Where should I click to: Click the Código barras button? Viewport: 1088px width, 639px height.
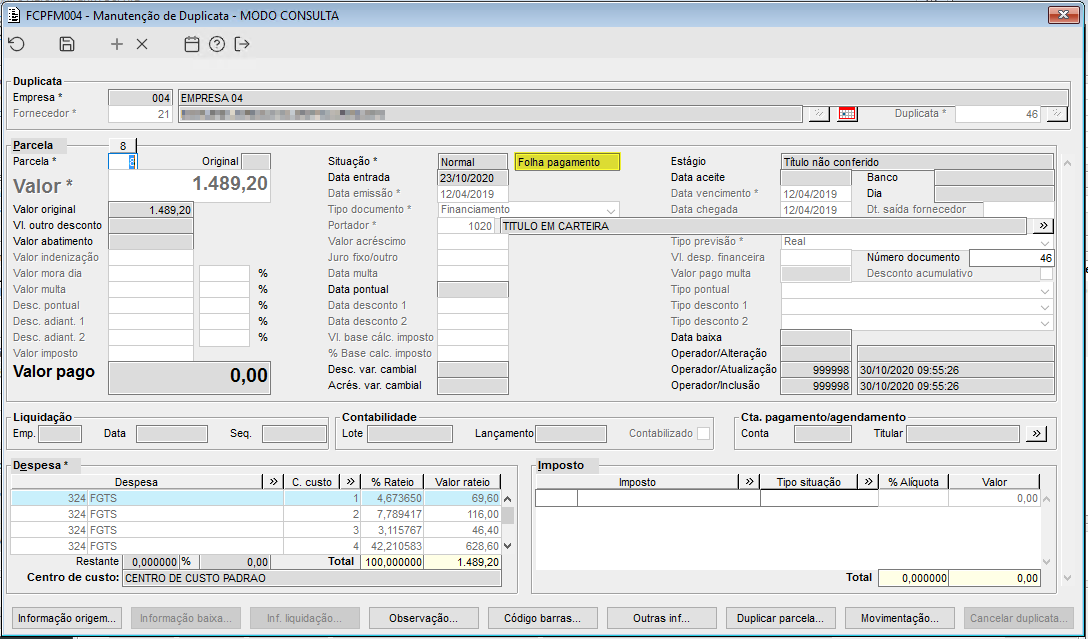[x=542, y=618]
